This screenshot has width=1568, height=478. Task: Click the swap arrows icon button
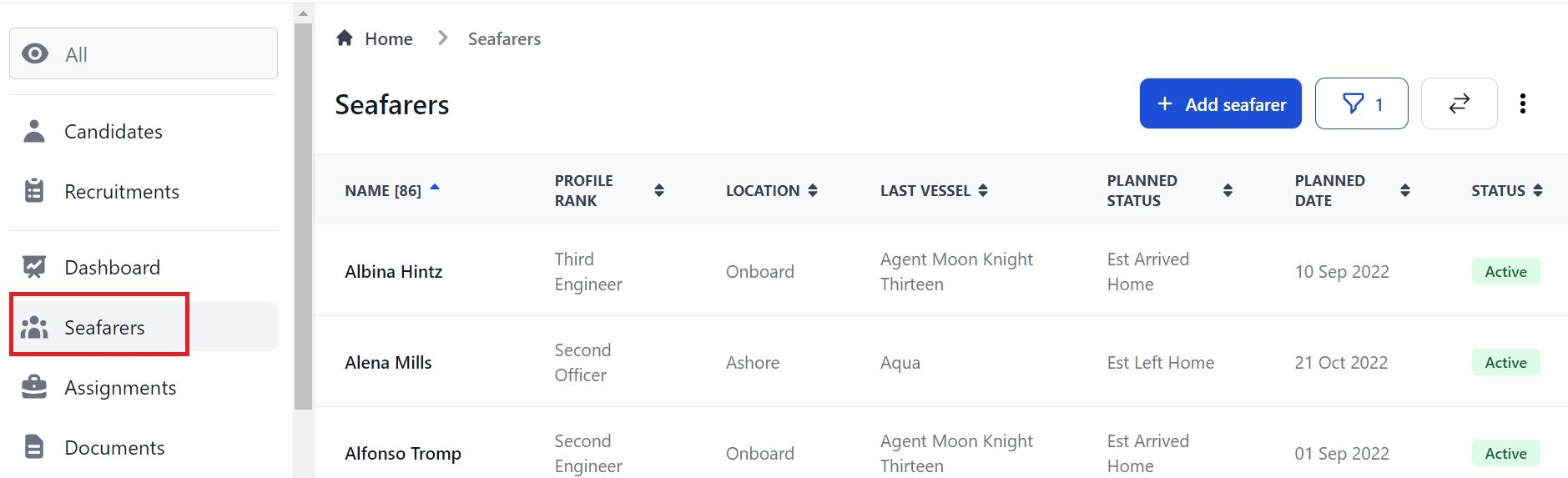1459,103
